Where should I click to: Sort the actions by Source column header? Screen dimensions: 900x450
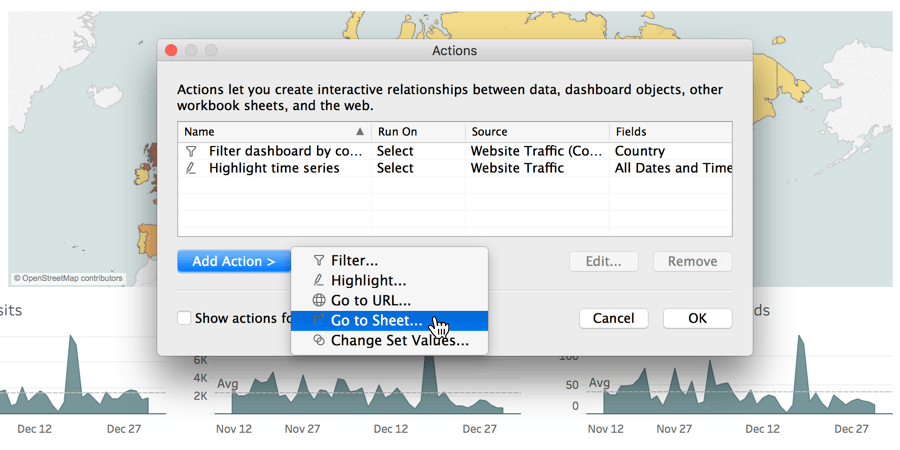(537, 131)
